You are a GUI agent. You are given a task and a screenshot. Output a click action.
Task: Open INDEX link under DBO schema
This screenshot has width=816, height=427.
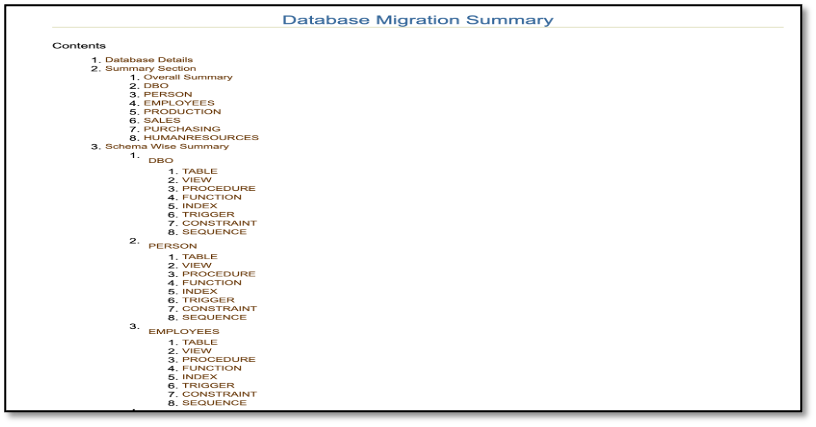tap(199, 206)
